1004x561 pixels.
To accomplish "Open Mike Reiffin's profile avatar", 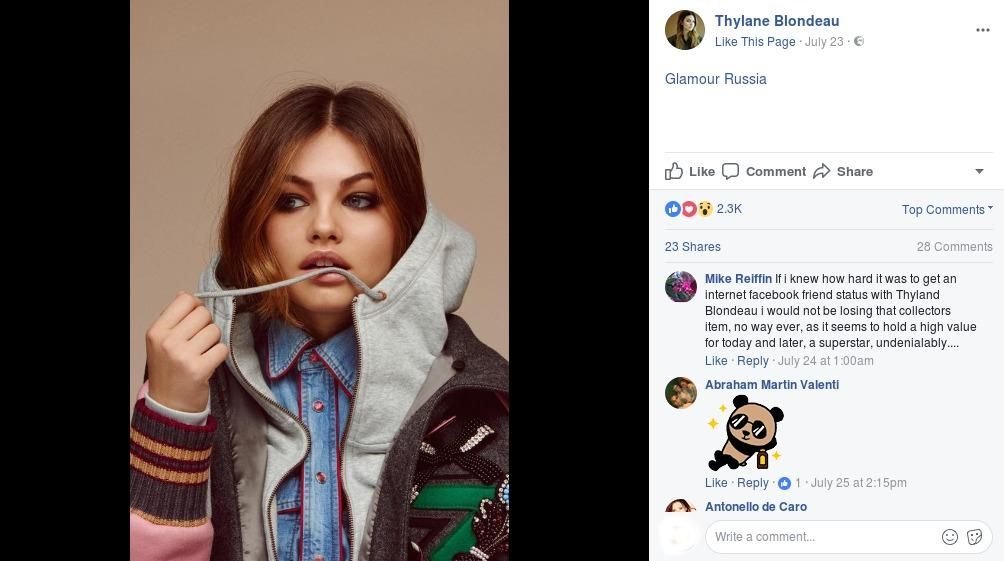I will (681, 287).
